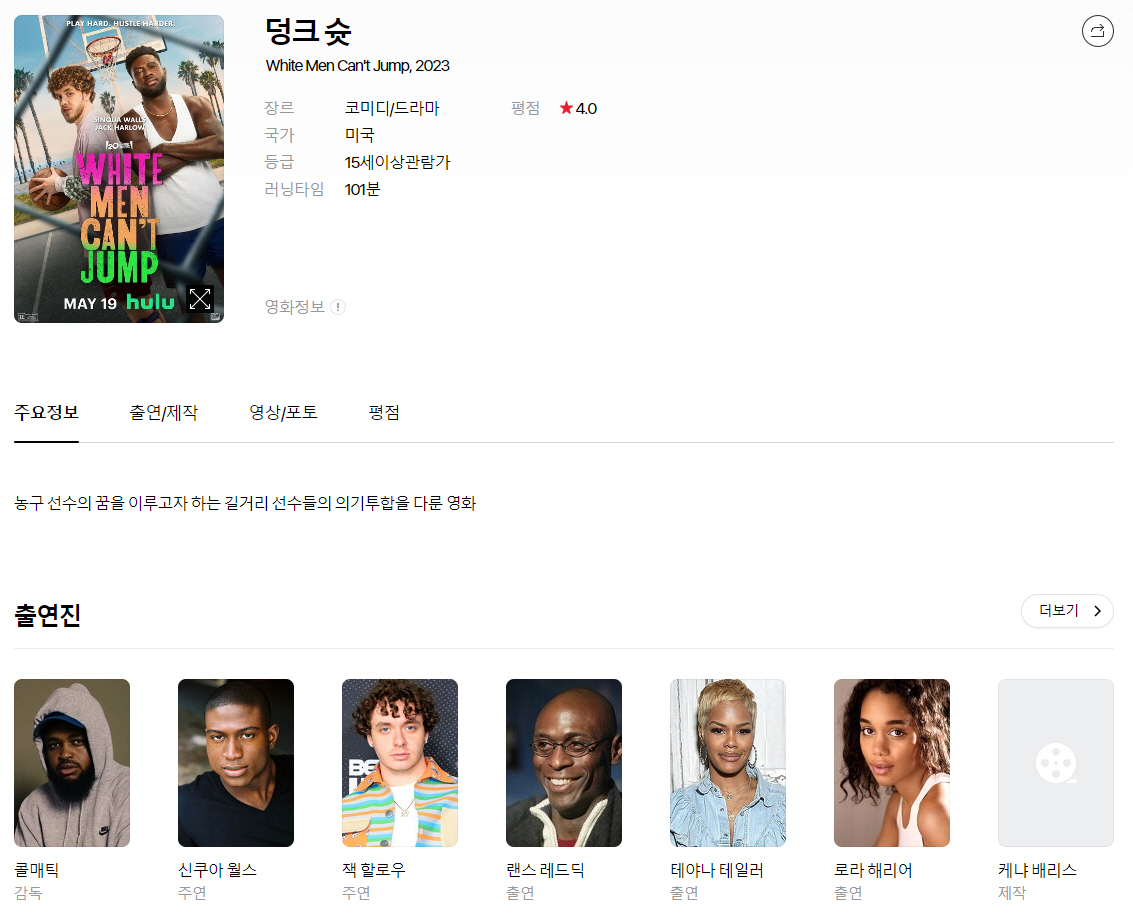Click the red star rating icon
This screenshot has width=1133, height=917.
566,108
